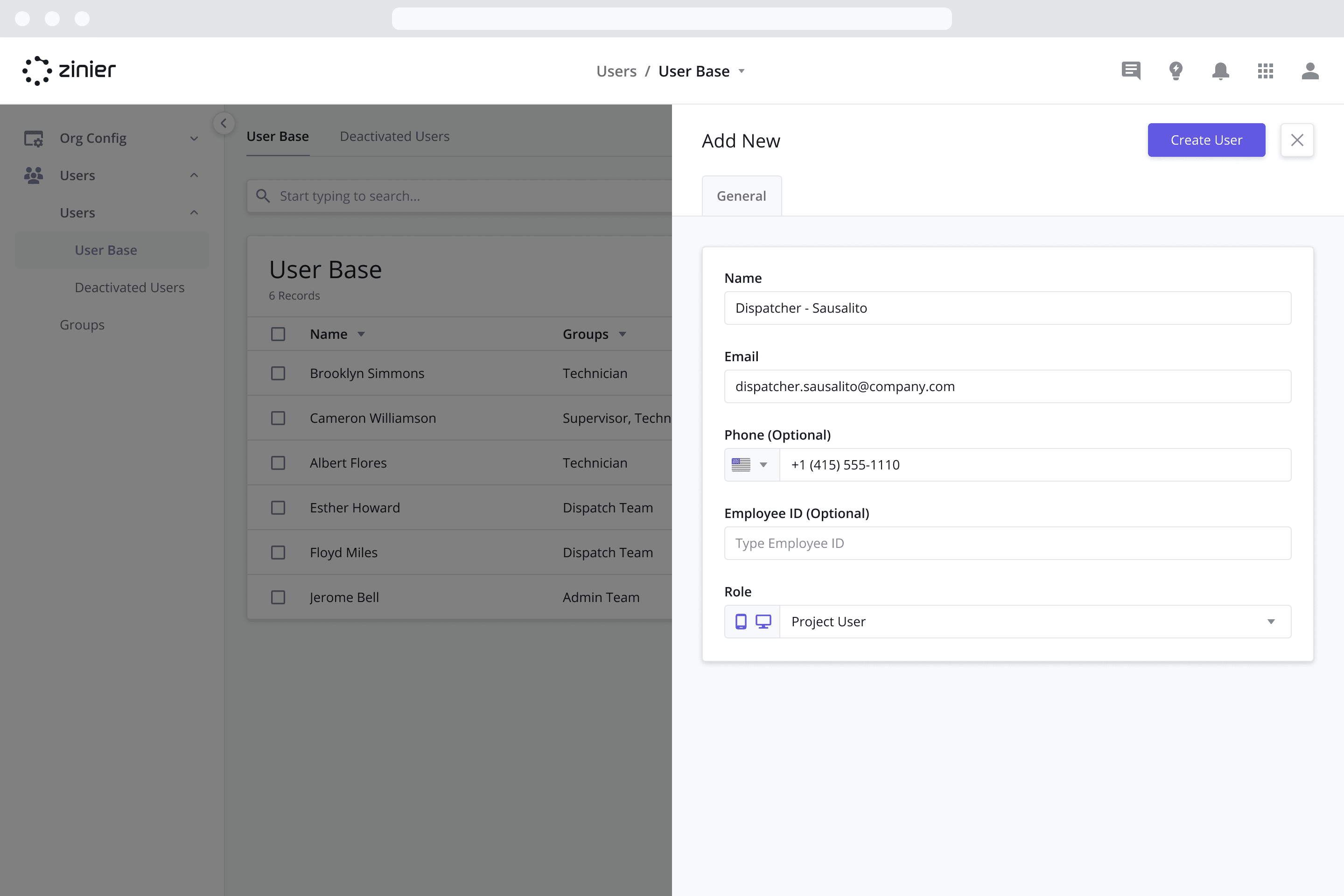Open the chat messages icon

click(1131, 71)
